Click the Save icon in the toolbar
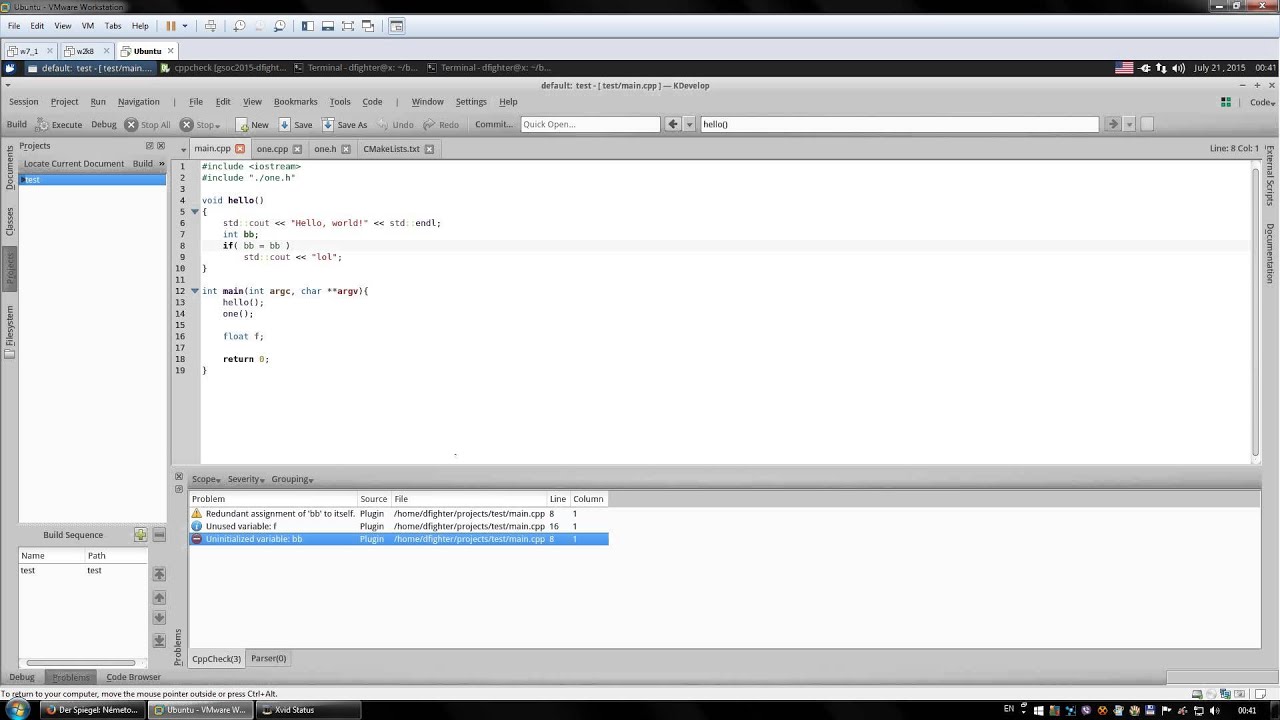1280x720 pixels. tap(284, 125)
